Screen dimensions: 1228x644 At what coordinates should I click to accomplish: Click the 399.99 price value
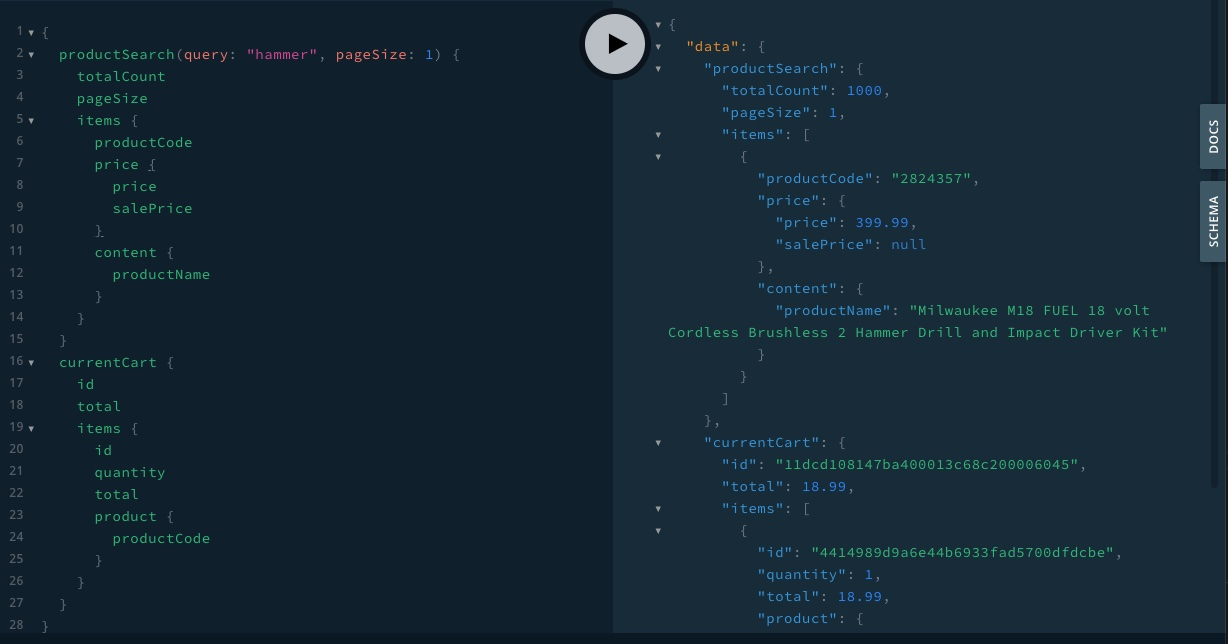[x=883, y=222]
